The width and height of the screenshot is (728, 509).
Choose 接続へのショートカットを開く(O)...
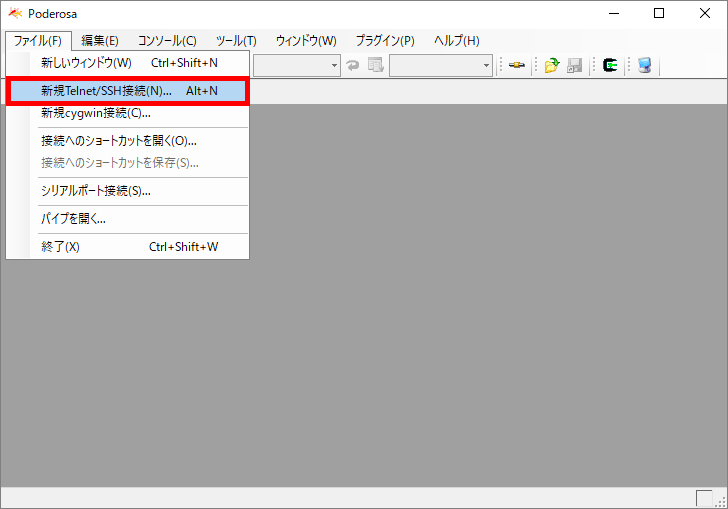[x=128, y=141]
